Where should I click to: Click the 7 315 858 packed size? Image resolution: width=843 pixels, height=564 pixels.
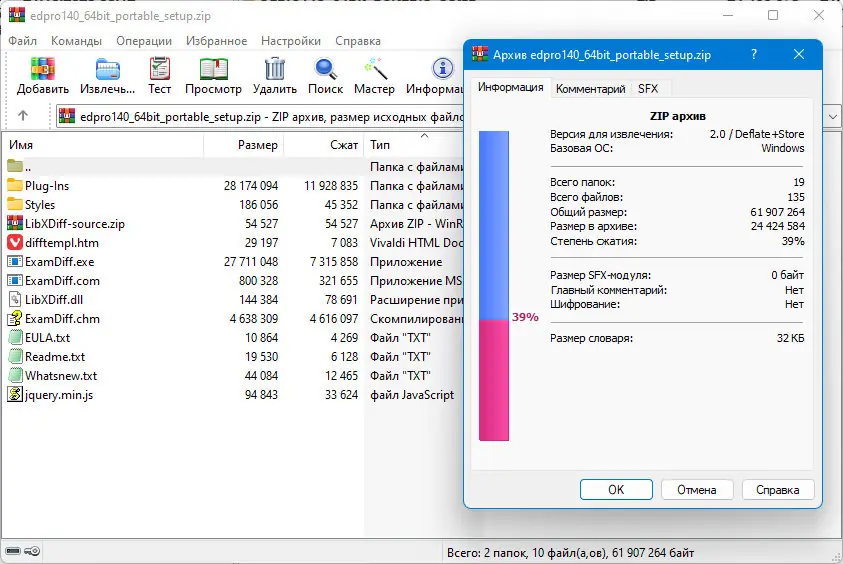[333, 262]
